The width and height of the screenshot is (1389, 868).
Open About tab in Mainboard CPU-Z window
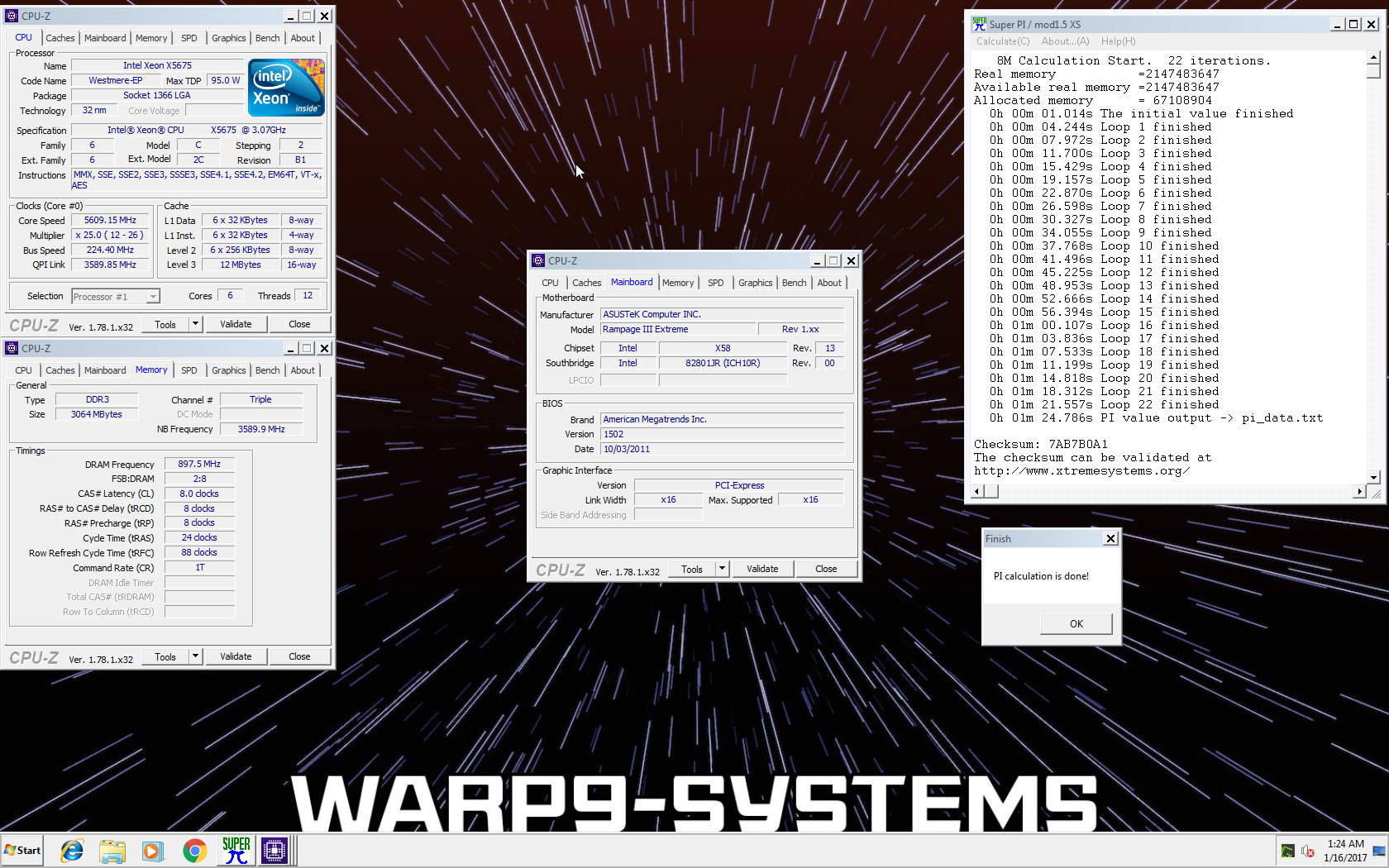pos(829,283)
